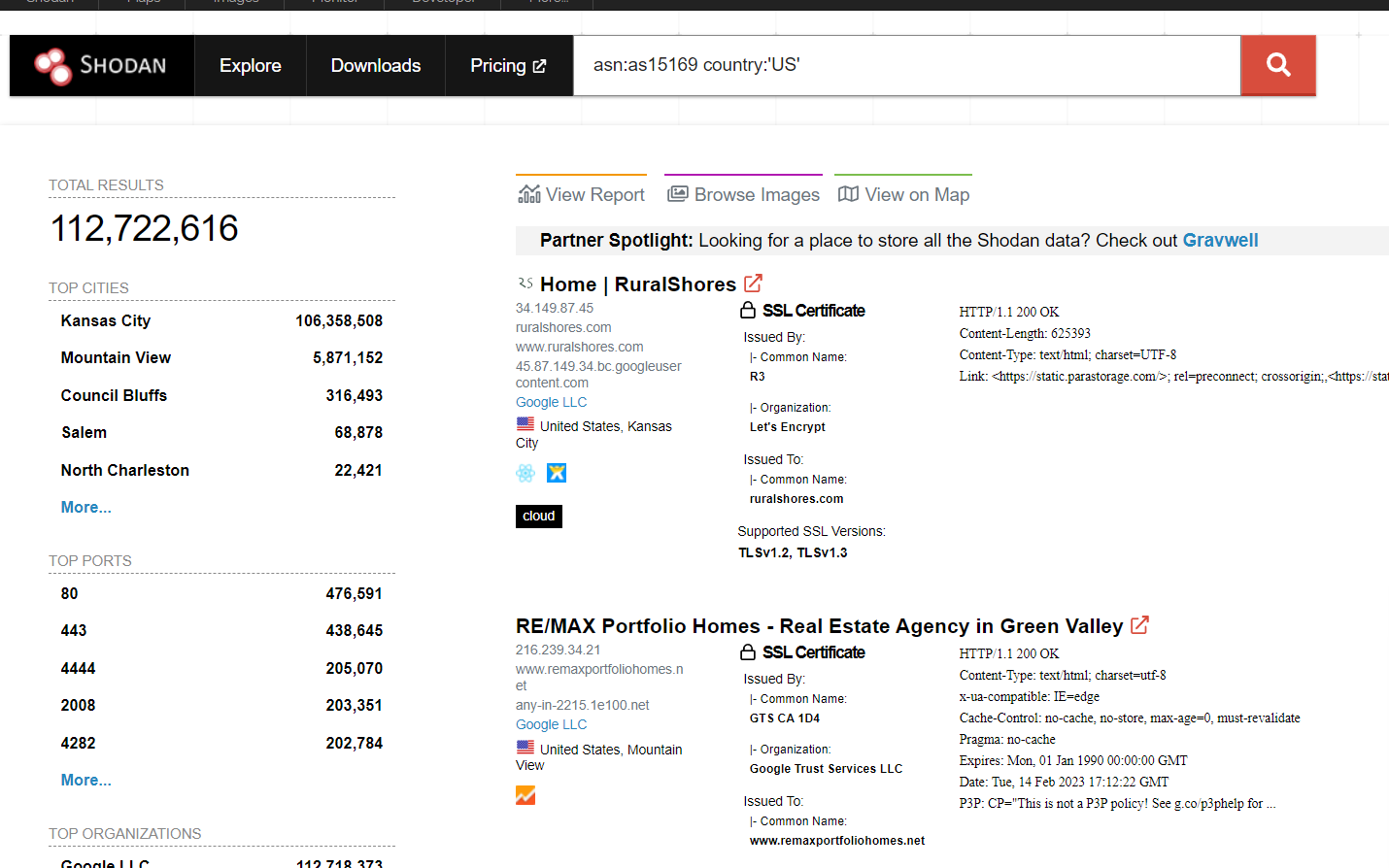Screen dimensions: 1389x868
Task: Click the Kansas City count 106,358,508
Action: (339, 320)
